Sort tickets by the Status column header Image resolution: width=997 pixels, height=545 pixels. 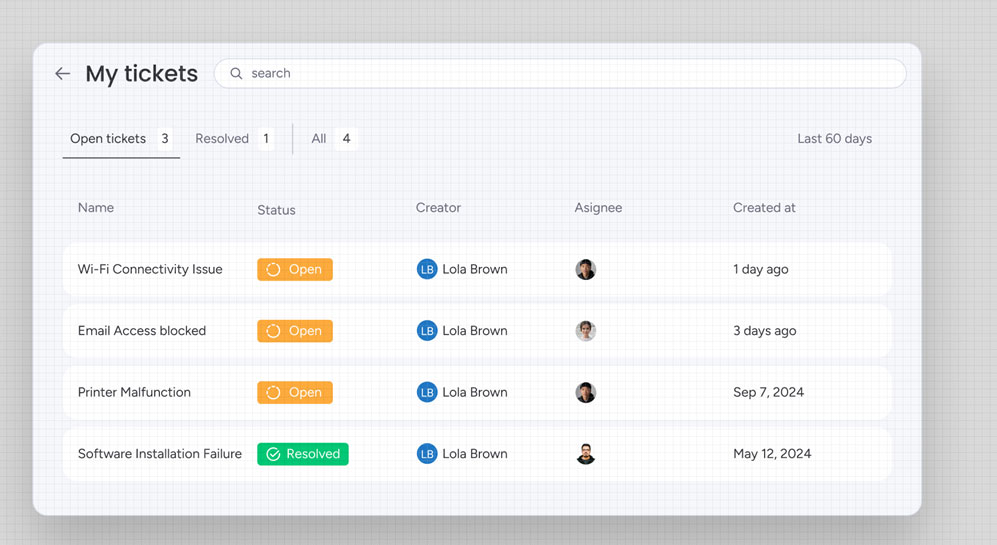(x=276, y=210)
